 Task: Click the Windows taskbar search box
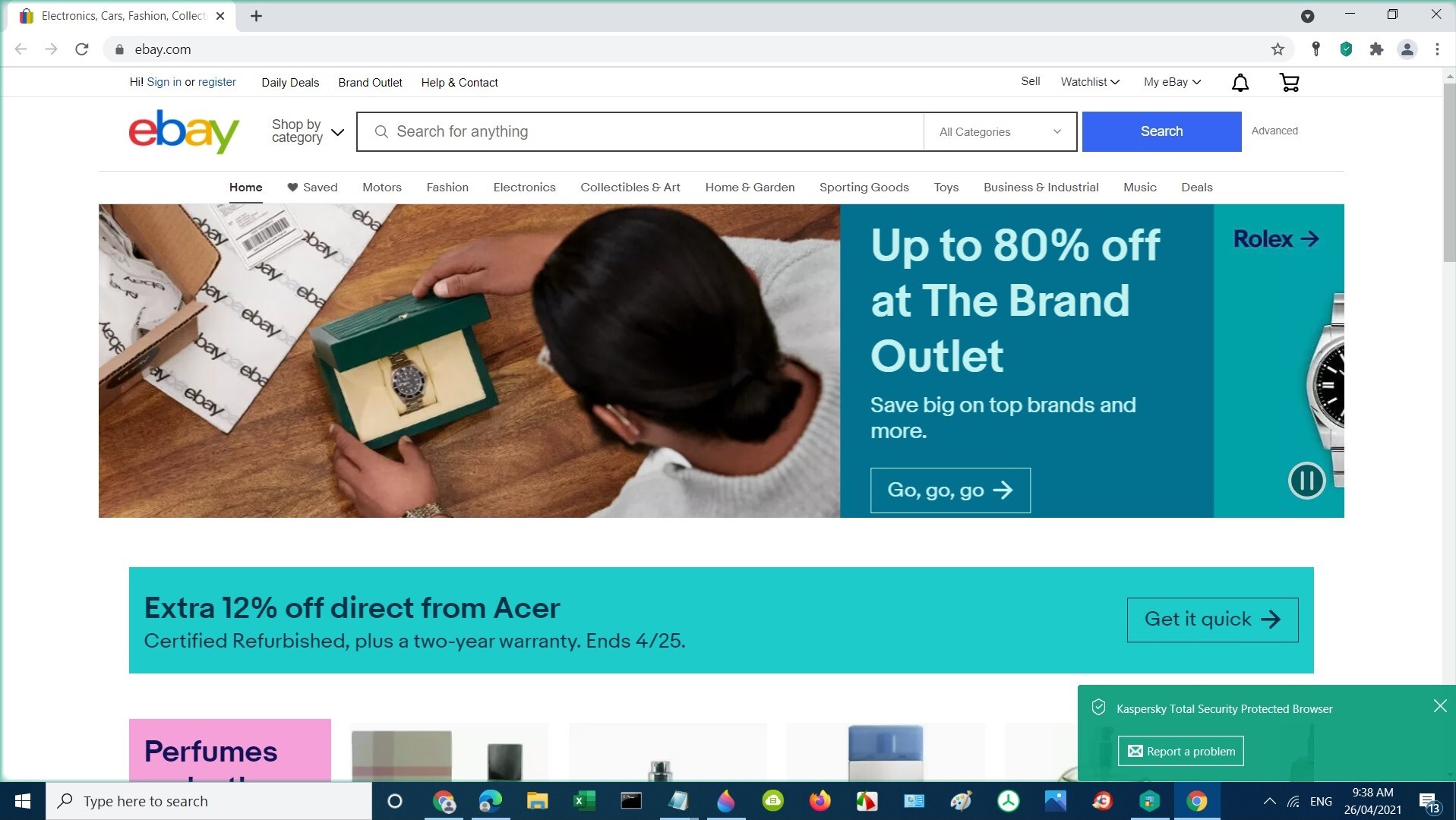tap(209, 801)
